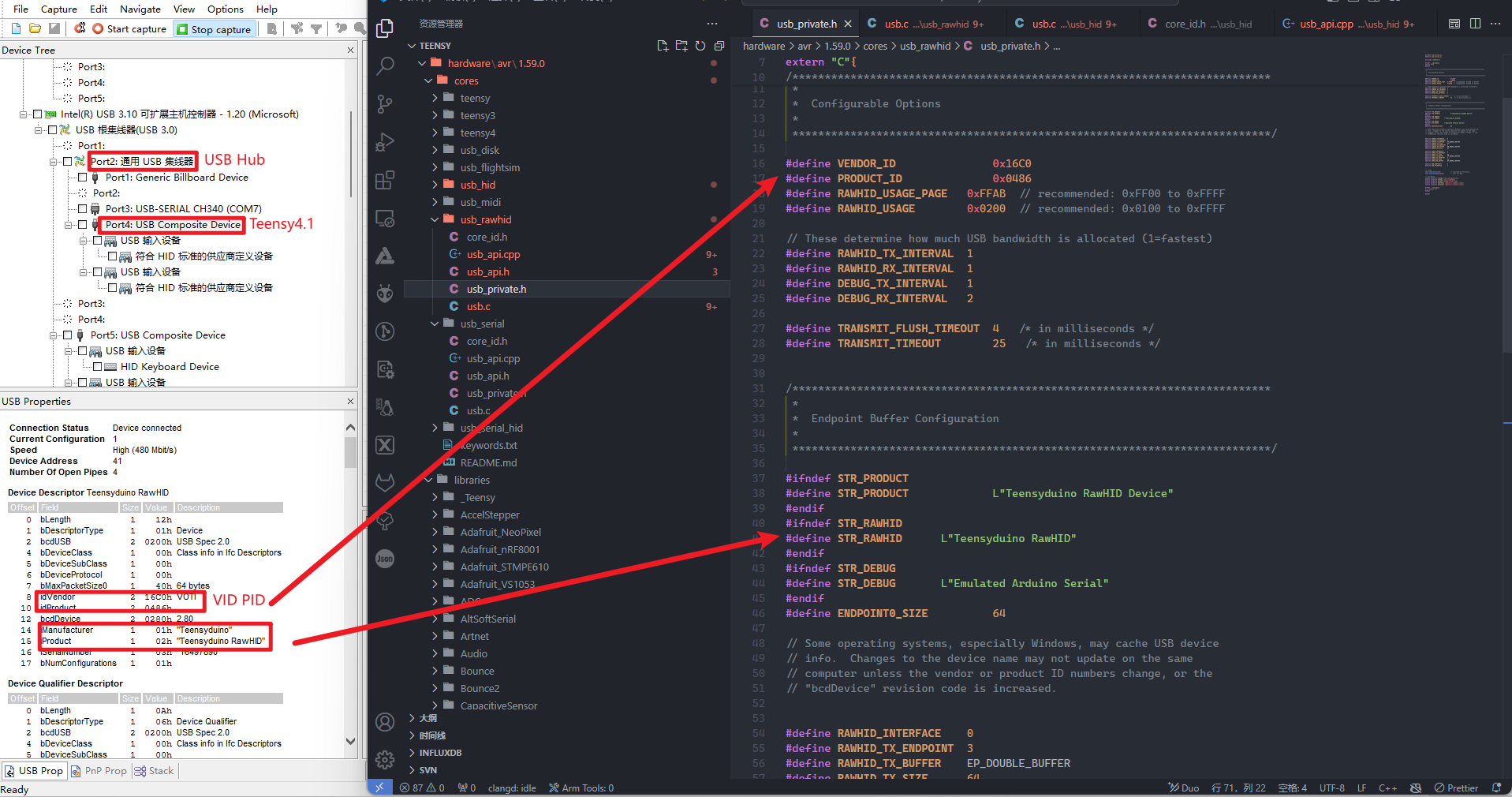Split the VS Code editor right
The image size is (1512, 797).
point(1475,24)
